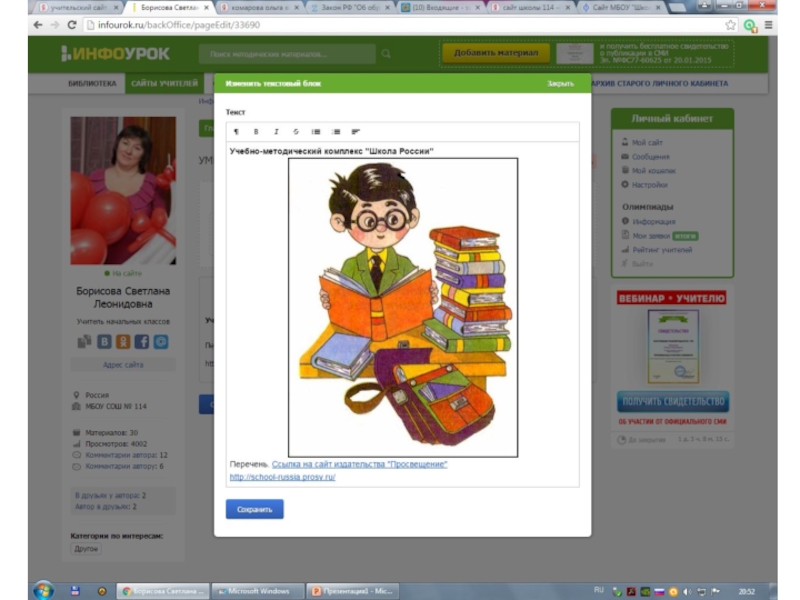Click the VKontakte share icon
Image resolution: width=800 pixels, height=600 pixels.
[104, 341]
